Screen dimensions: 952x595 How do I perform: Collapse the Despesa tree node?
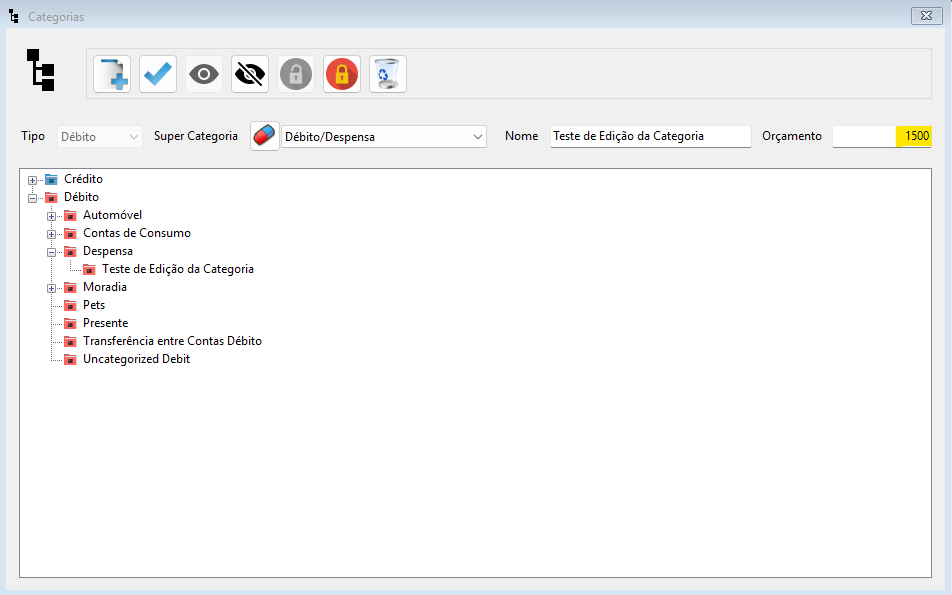click(52, 252)
